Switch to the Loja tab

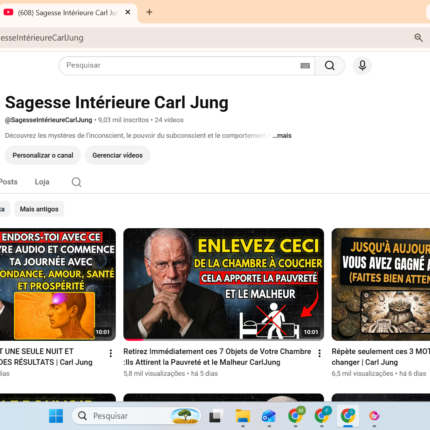pyautogui.click(x=42, y=182)
